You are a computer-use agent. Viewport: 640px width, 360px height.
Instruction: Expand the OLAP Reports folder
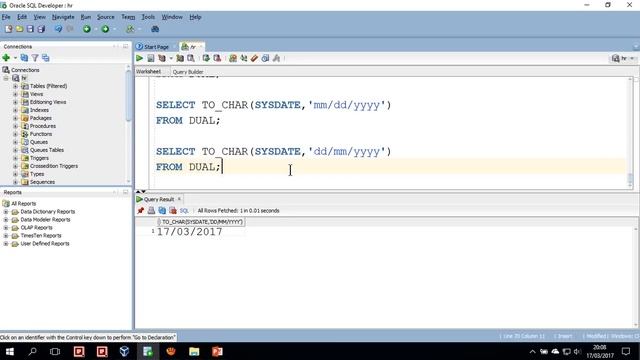pos(6,228)
